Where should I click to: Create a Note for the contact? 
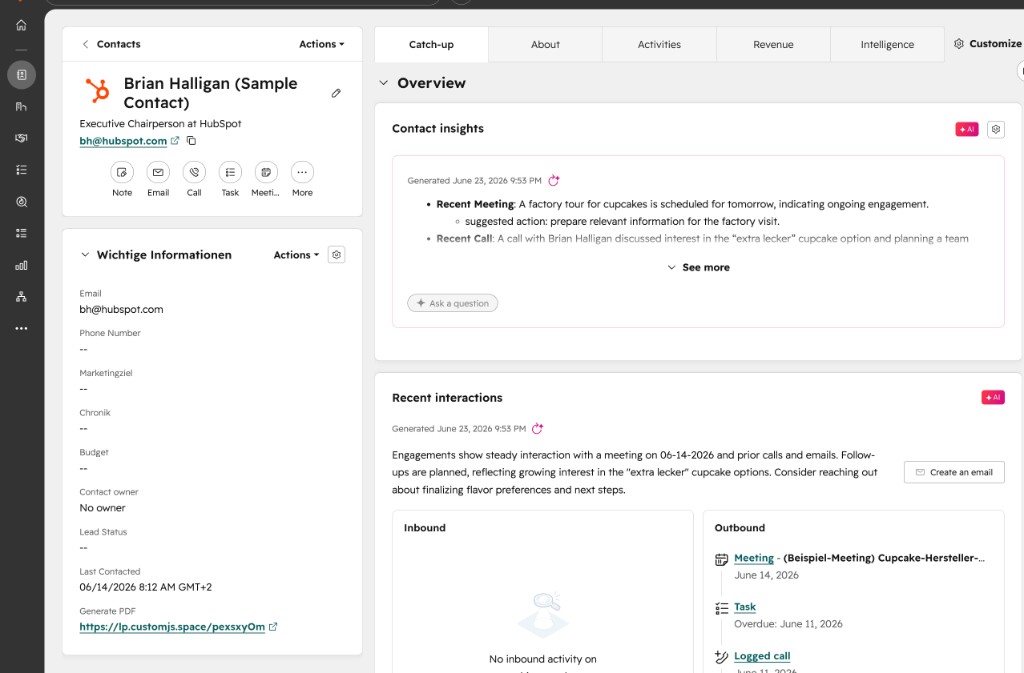(x=122, y=172)
